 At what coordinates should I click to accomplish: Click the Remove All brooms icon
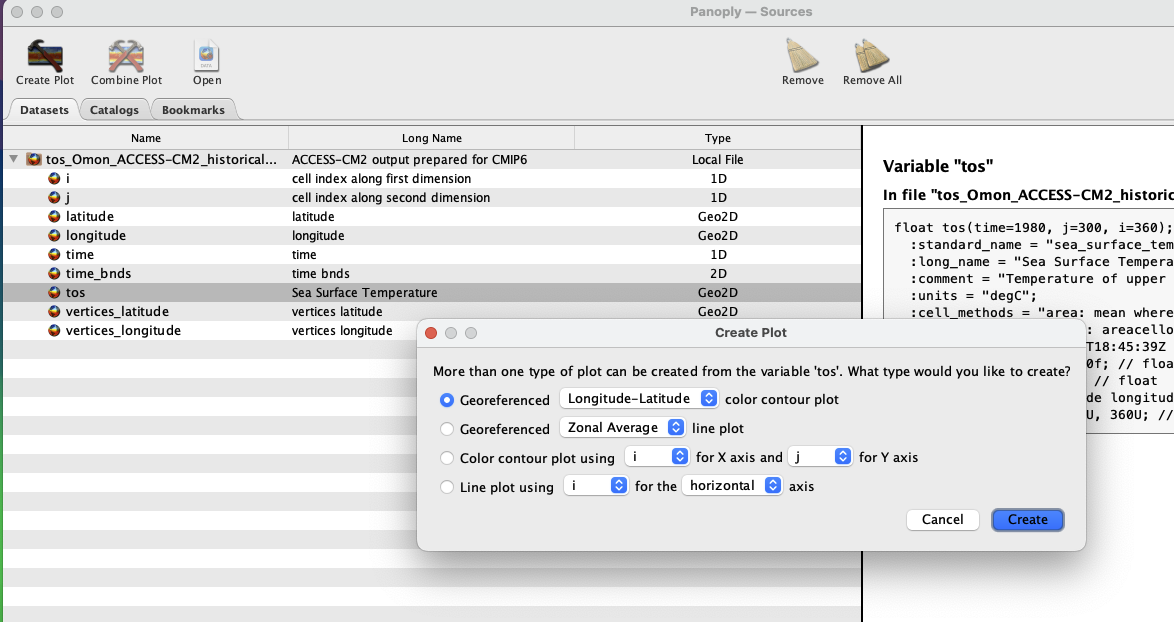point(872,56)
